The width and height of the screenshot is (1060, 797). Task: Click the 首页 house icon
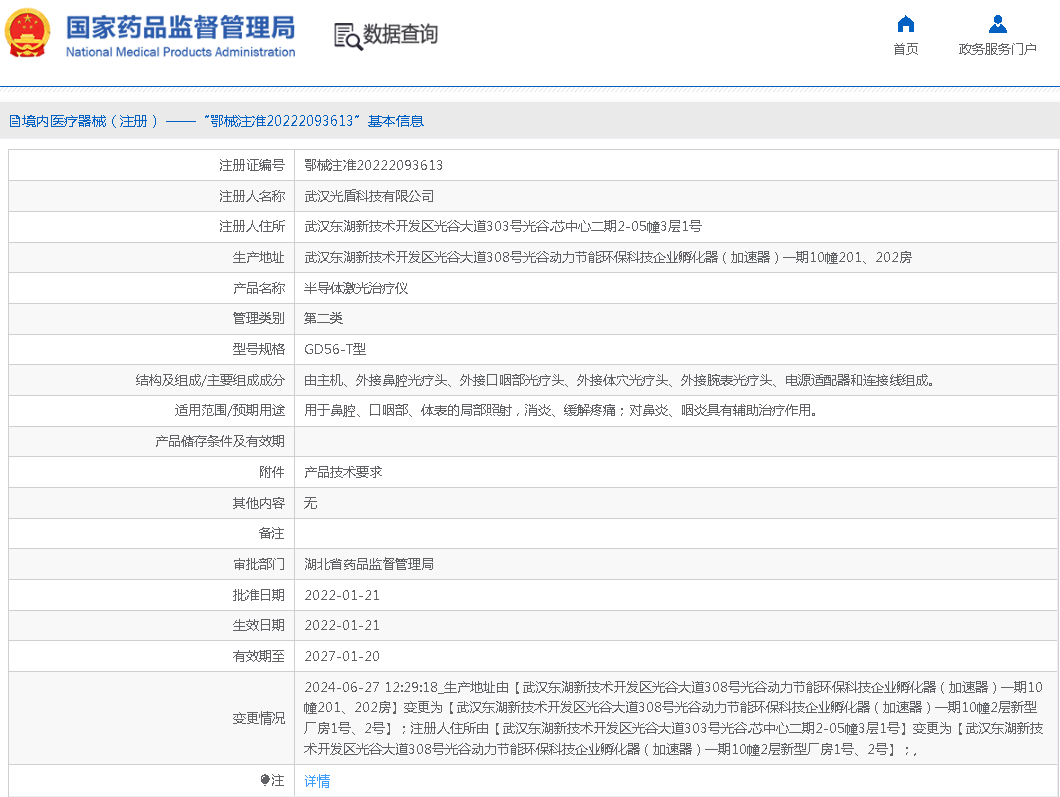[x=905, y=24]
